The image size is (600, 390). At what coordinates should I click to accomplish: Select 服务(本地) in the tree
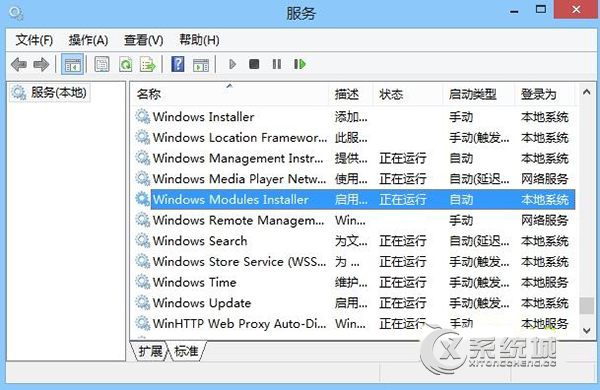50,92
